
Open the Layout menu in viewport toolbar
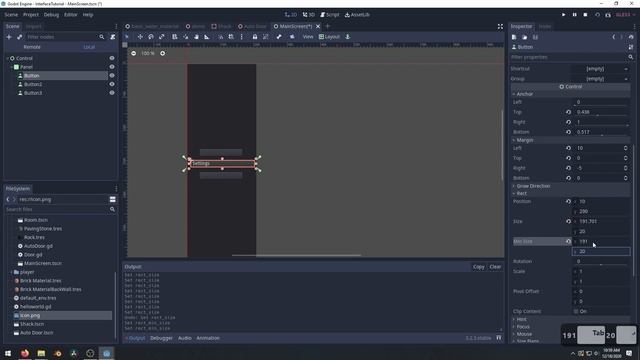tap(329, 37)
